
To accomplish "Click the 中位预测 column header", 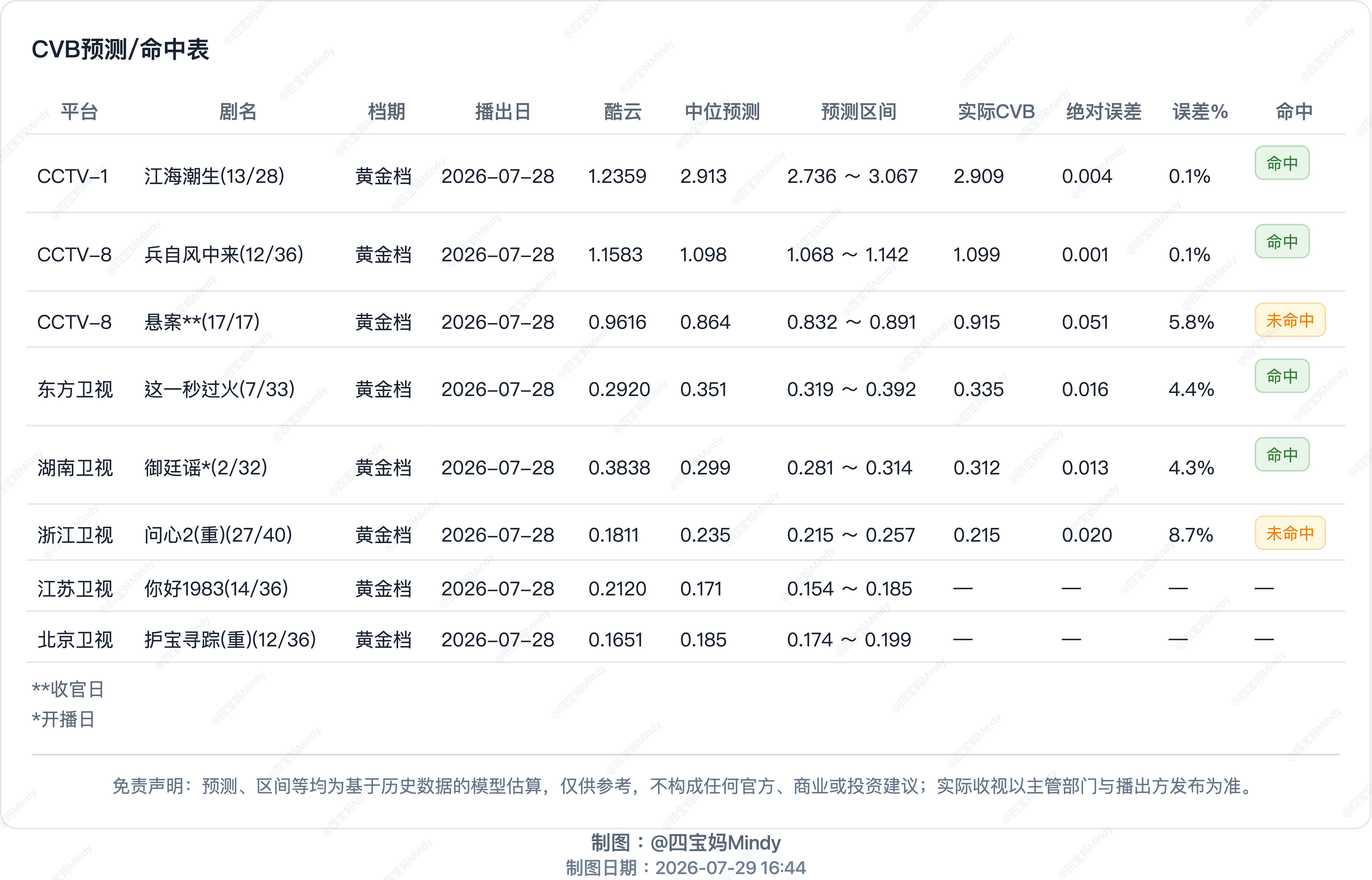I will click(722, 111).
